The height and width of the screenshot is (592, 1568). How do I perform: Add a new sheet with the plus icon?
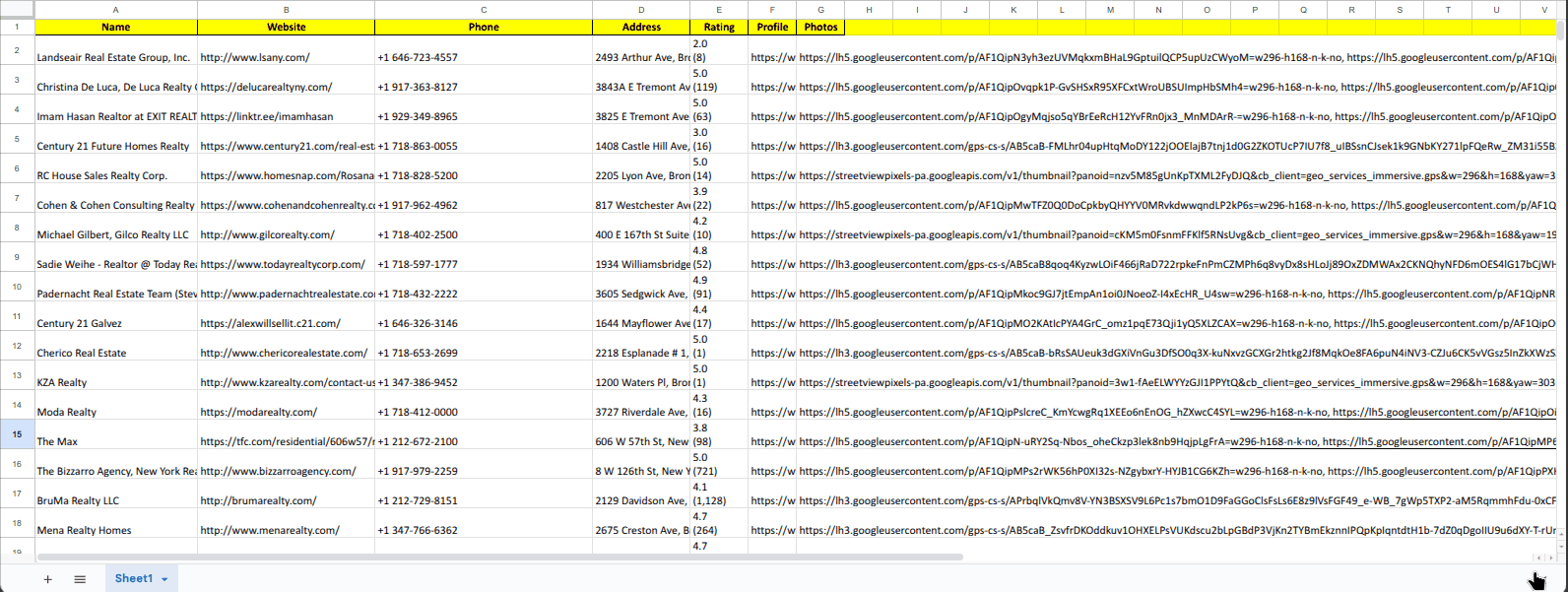47,579
